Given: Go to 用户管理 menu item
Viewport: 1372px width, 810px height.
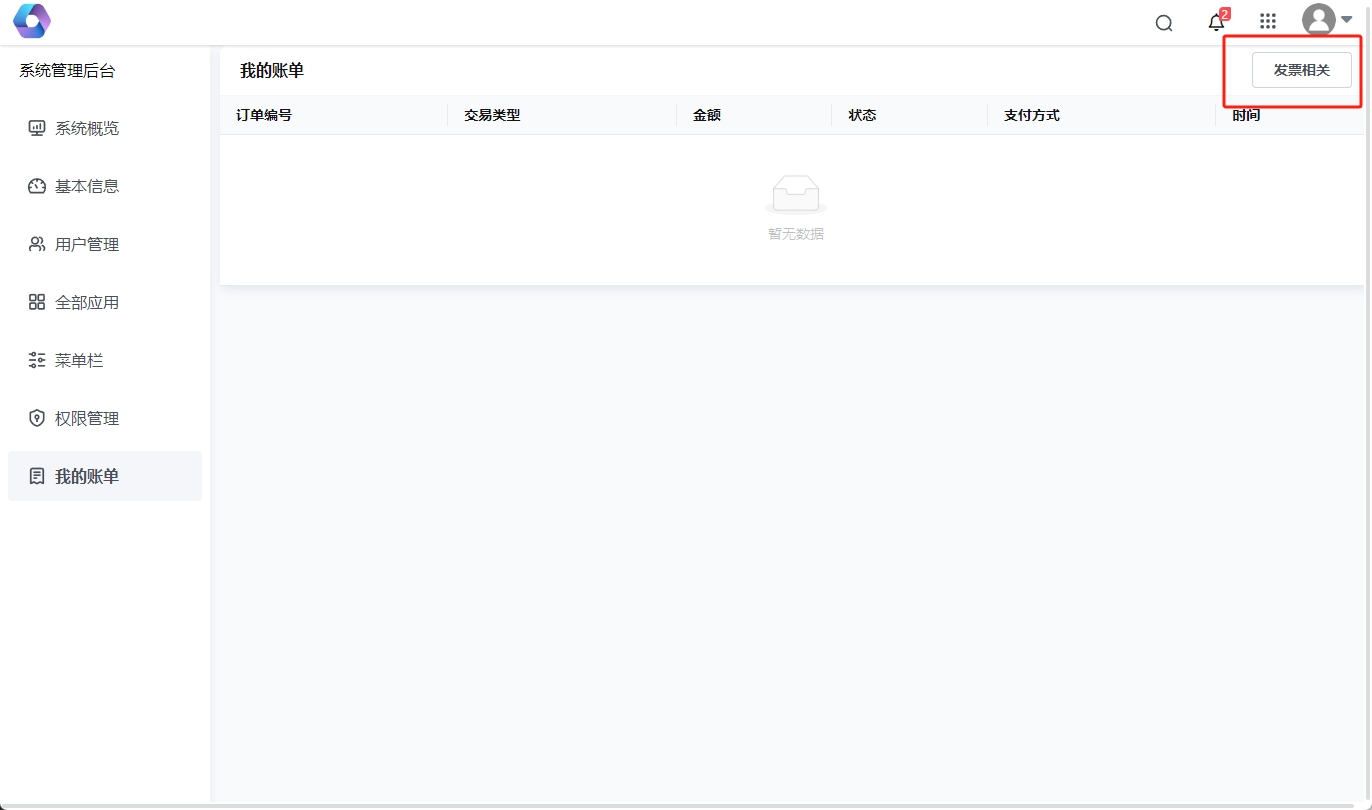Looking at the screenshot, I should pos(87,244).
